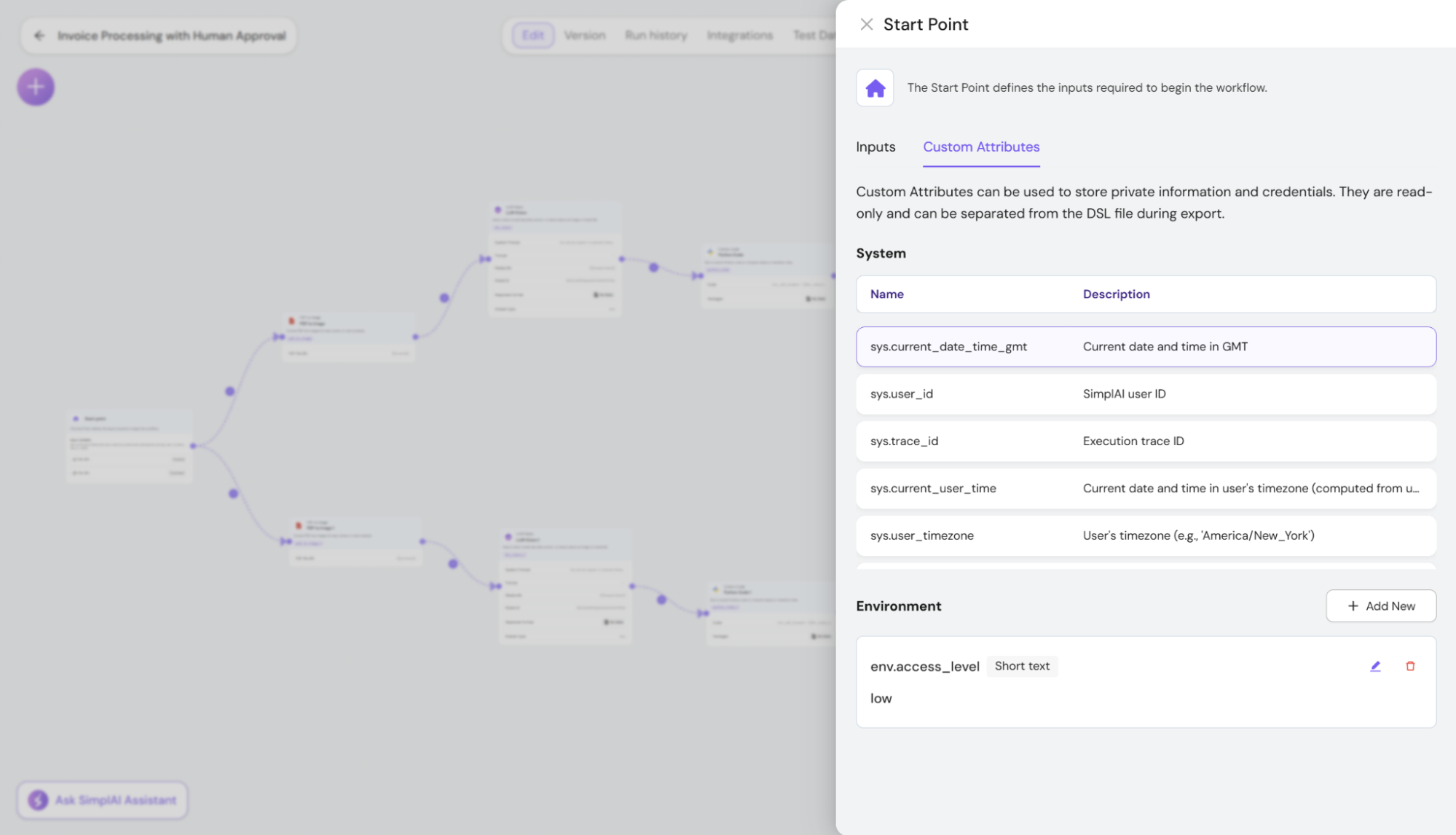This screenshot has width=1456, height=835.
Task: Open the Run history tab
Action: [x=656, y=36]
